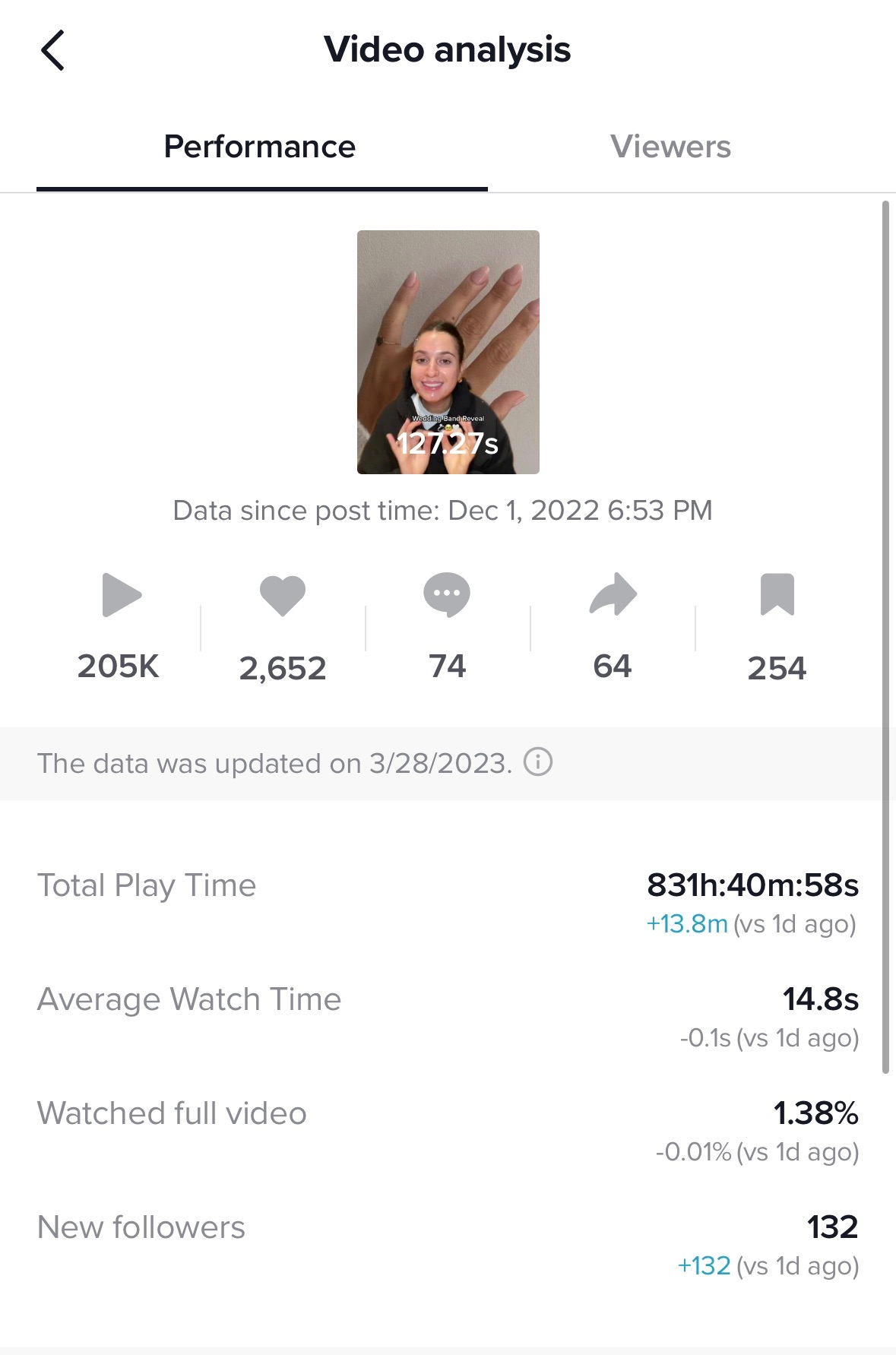Screen dimensions: 896x1355
Task: Click the +132 new followers change
Action: tap(704, 1266)
